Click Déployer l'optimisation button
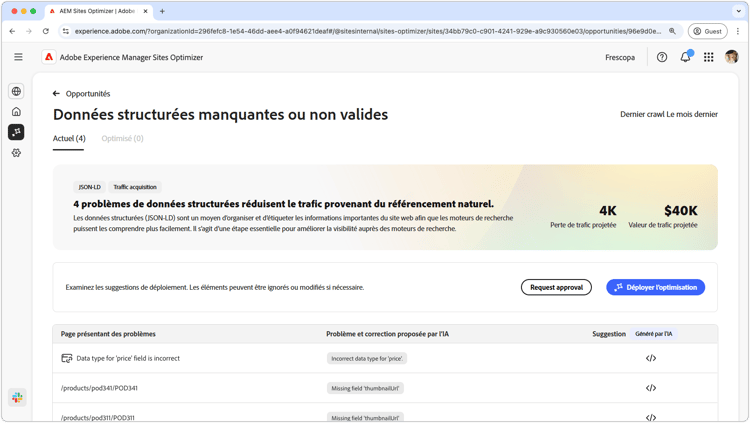This screenshot has height=423, width=750. [x=655, y=287]
